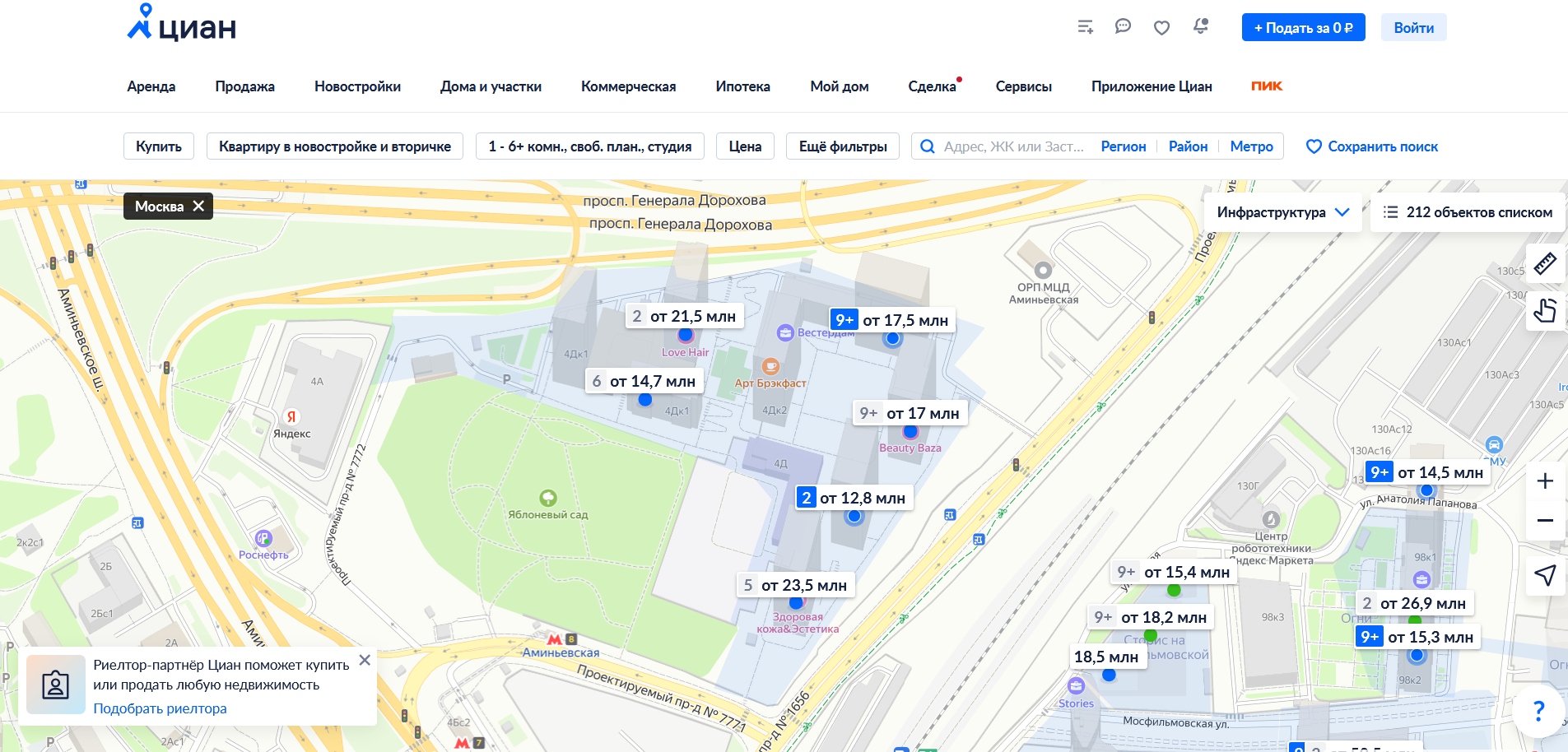Click the search magnifier icon
The image size is (1568, 752).
(x=928, y=146)
